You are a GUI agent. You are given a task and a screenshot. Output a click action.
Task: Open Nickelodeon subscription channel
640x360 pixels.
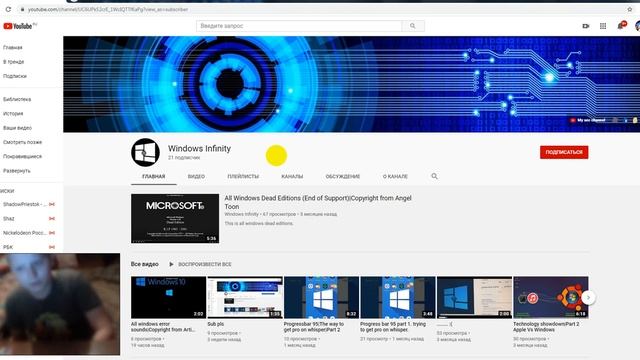tap(24, 233)
